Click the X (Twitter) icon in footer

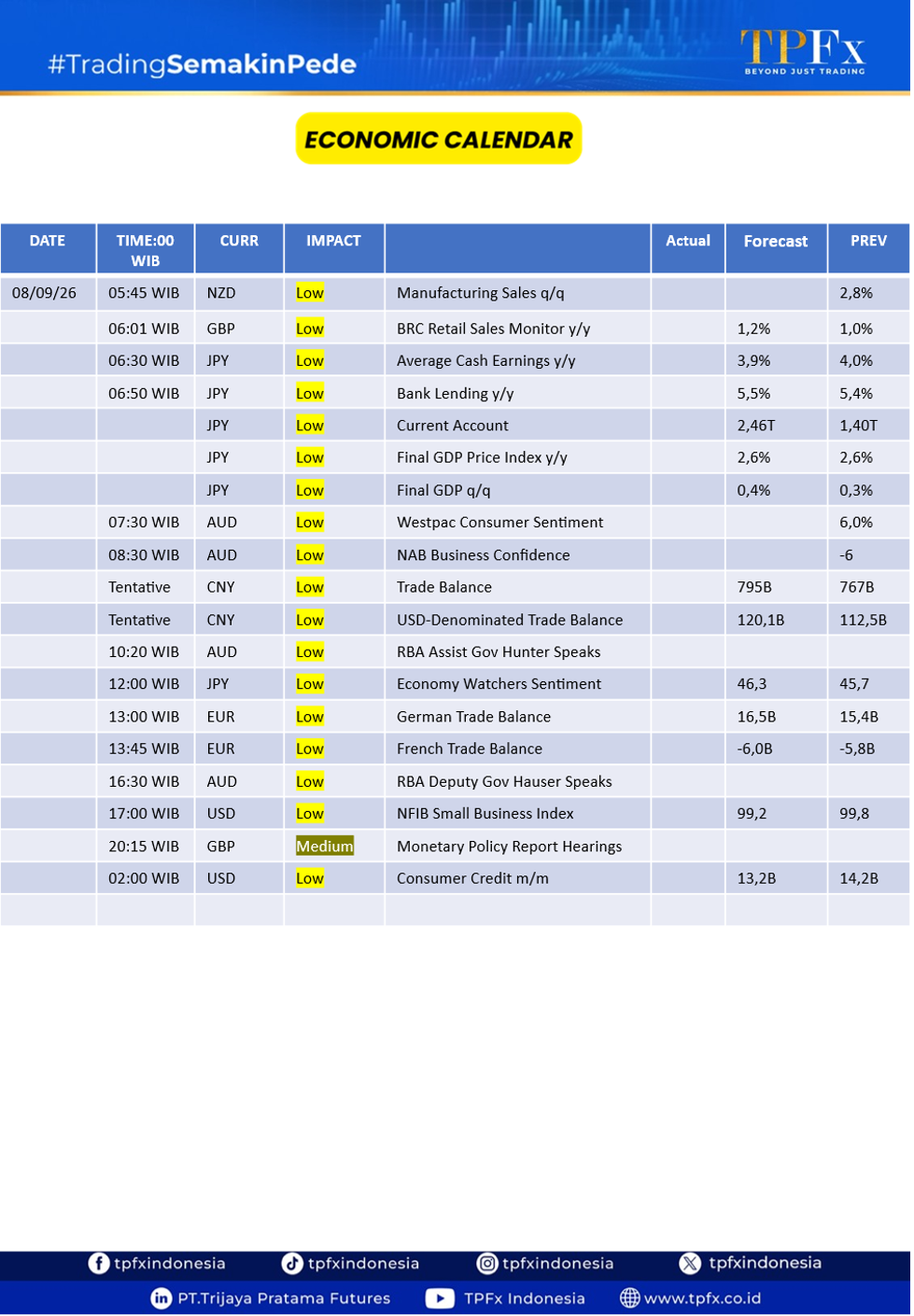tap(690, 1263)
